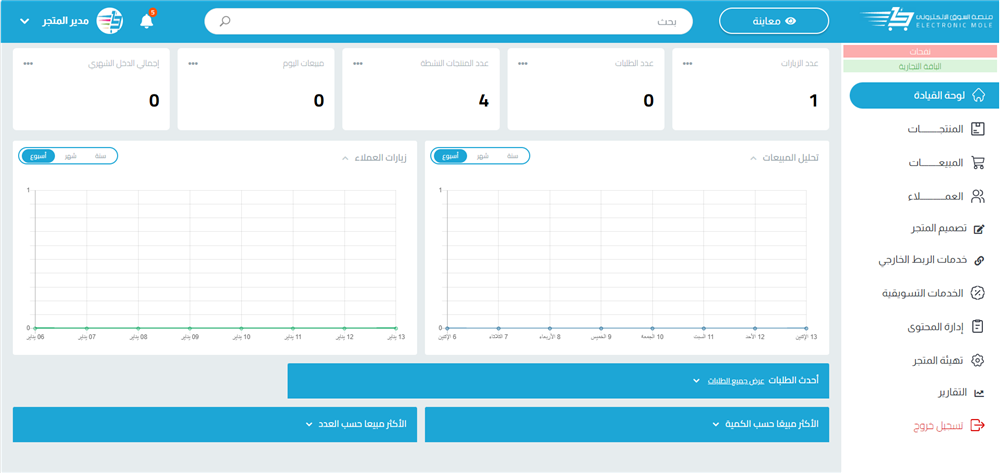This screenshot has width=1000, height=473.
Task: Open العملاء in the sidebar
Action: 936,196
